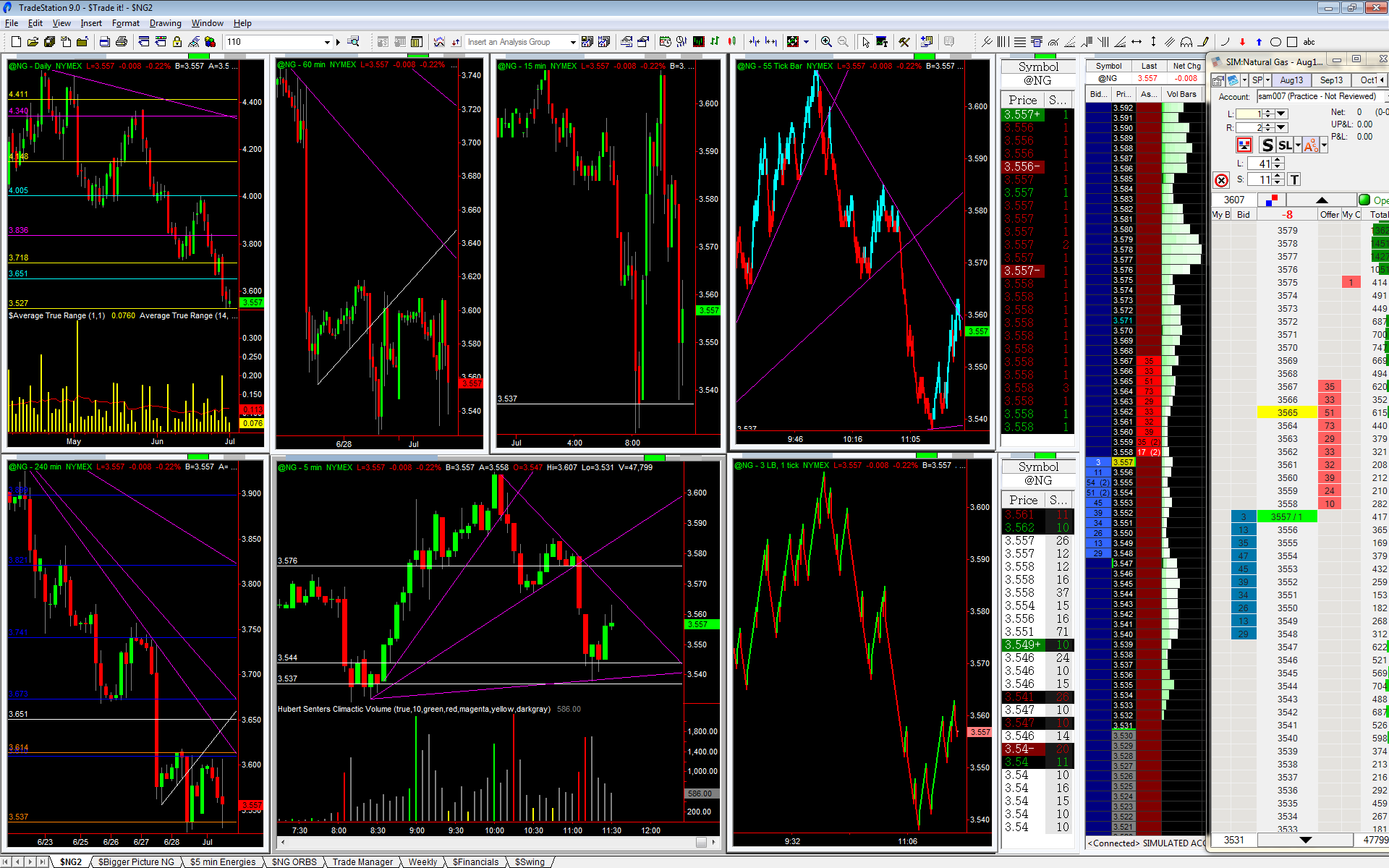The height and width of the screenshot is (868, 1389).
Task: Select the Text drawing tool labeled abc
Action: point(1309,42)
